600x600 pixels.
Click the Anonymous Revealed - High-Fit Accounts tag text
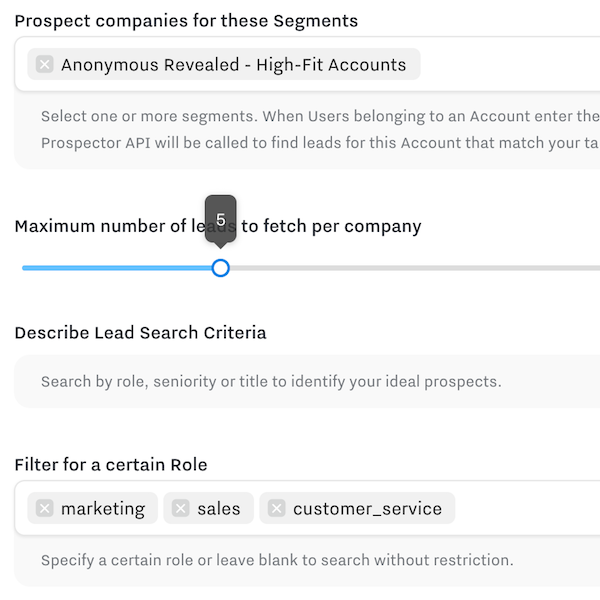pyautogui.click(x=233, y=65)
